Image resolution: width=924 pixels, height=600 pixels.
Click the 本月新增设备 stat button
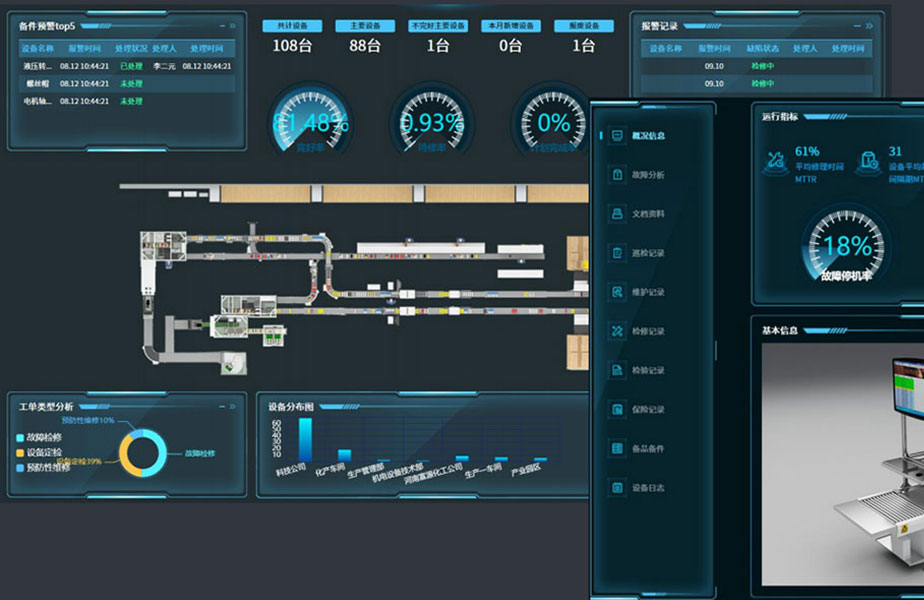point(511,26)
